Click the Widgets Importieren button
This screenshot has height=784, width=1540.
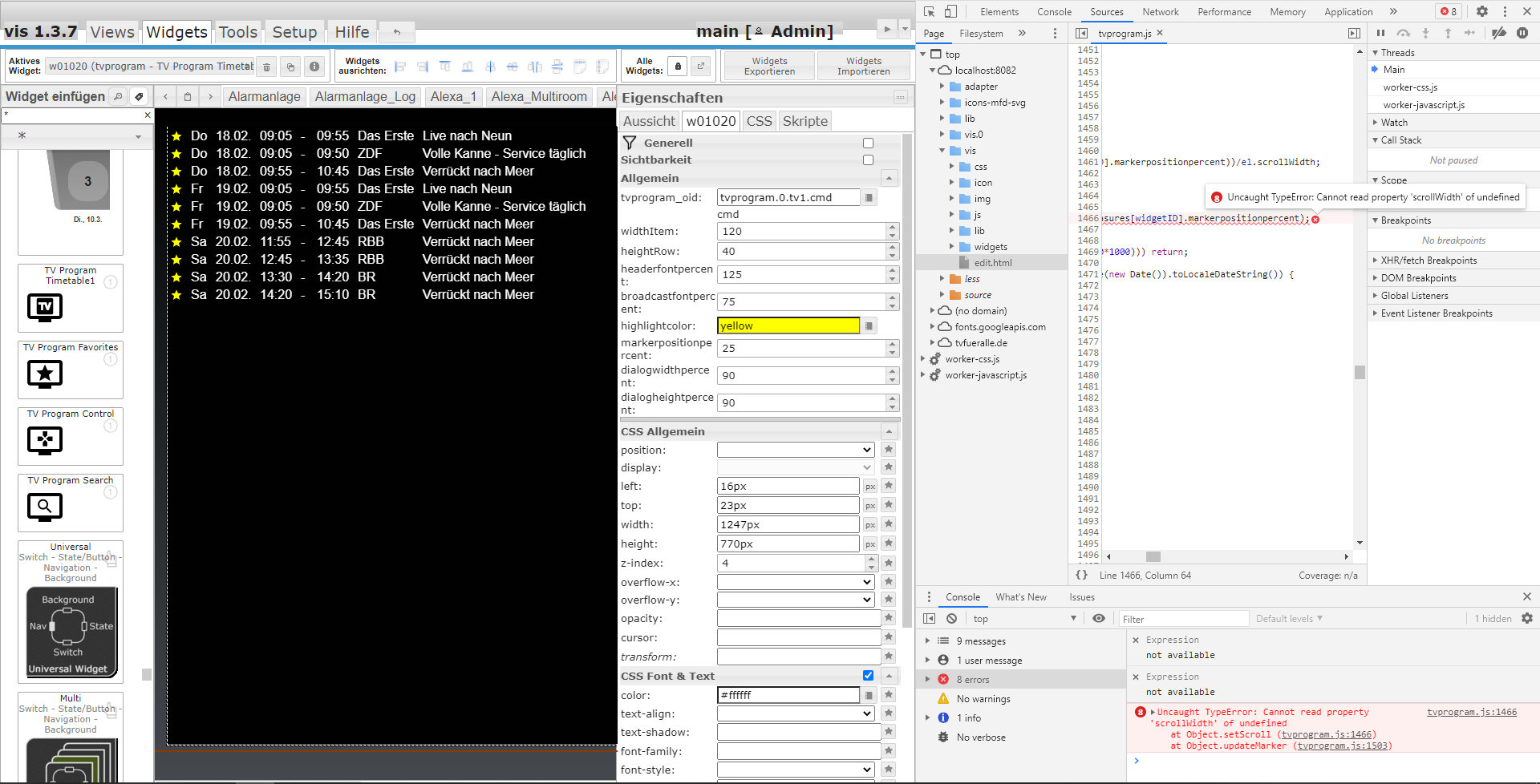click(864, 66)
